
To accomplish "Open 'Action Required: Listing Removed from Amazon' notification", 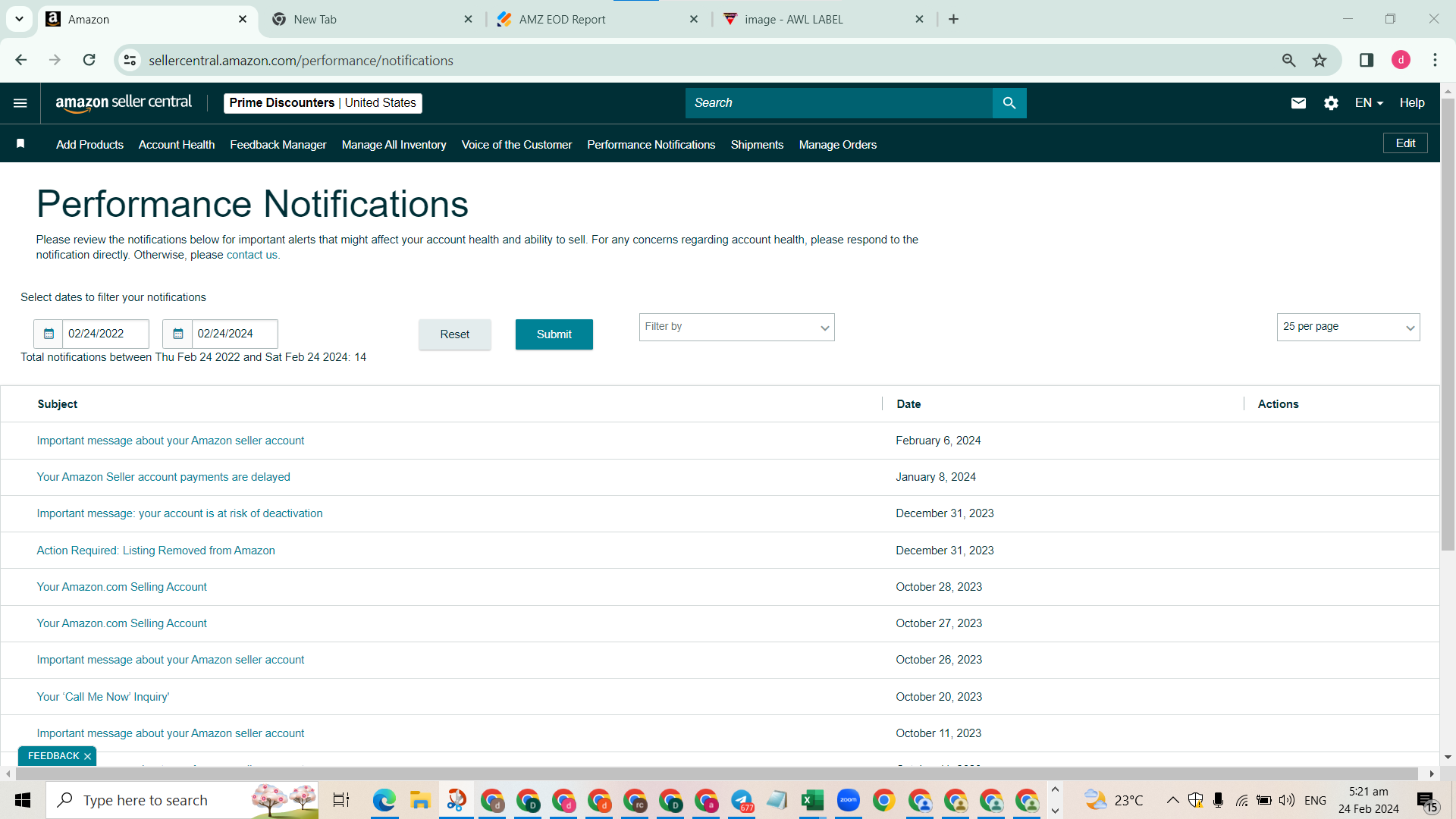I will pyautogui.click(x=155, y=551).
